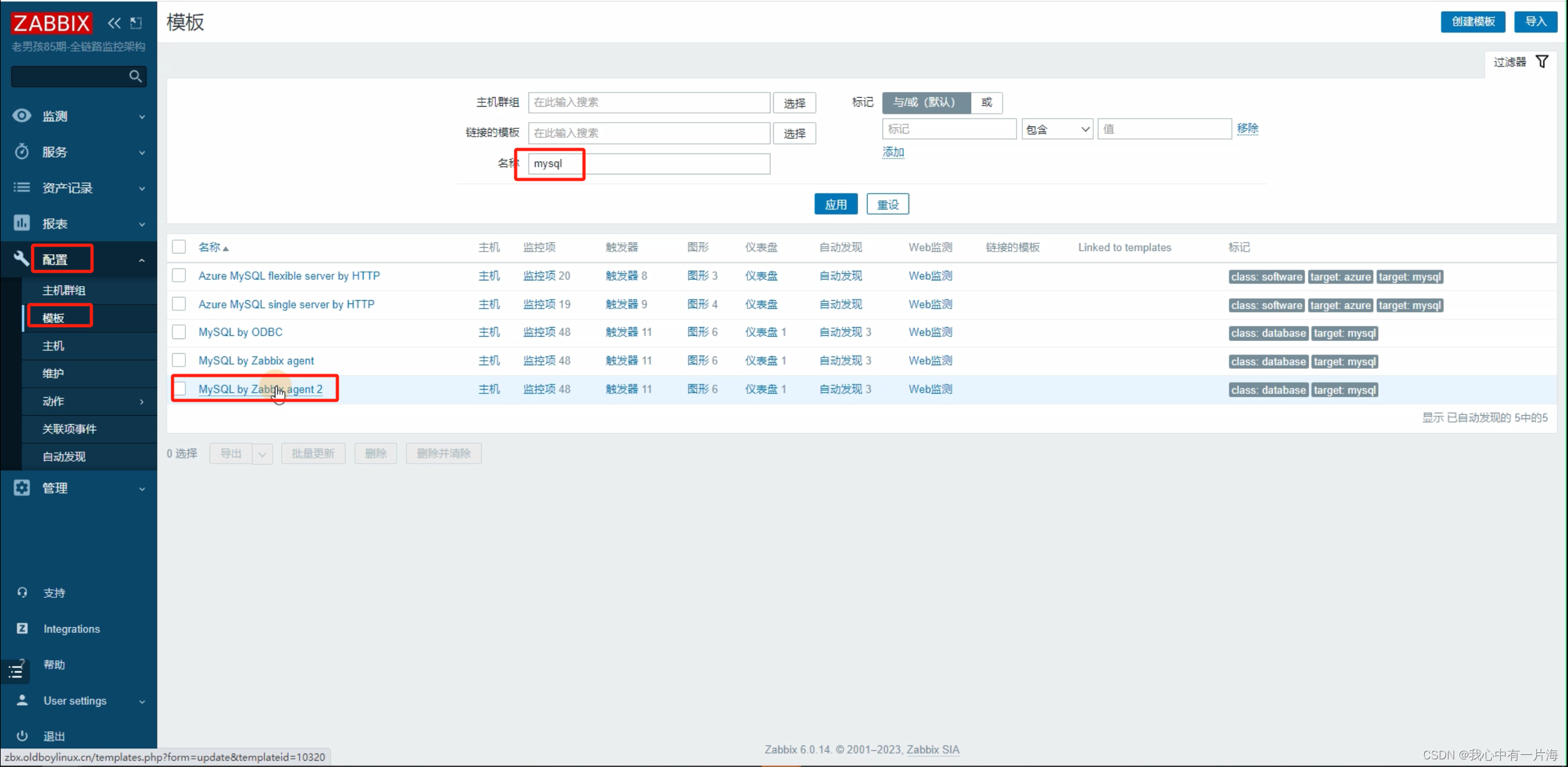Collapse the 配置 menu chevron
This screenshot has width=1568, height=767.
click(142, 260)
